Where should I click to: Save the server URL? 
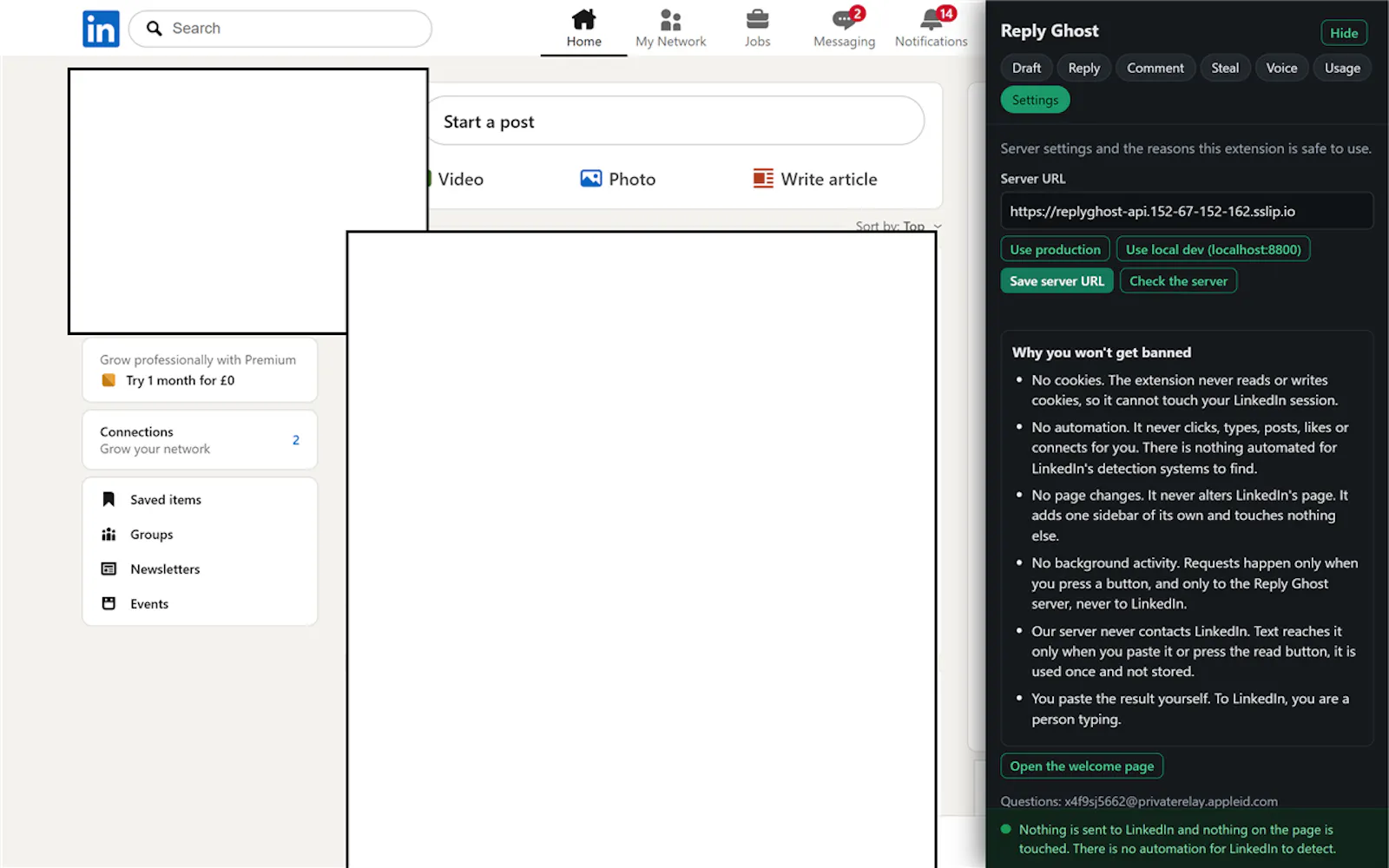coord(1057,281)
